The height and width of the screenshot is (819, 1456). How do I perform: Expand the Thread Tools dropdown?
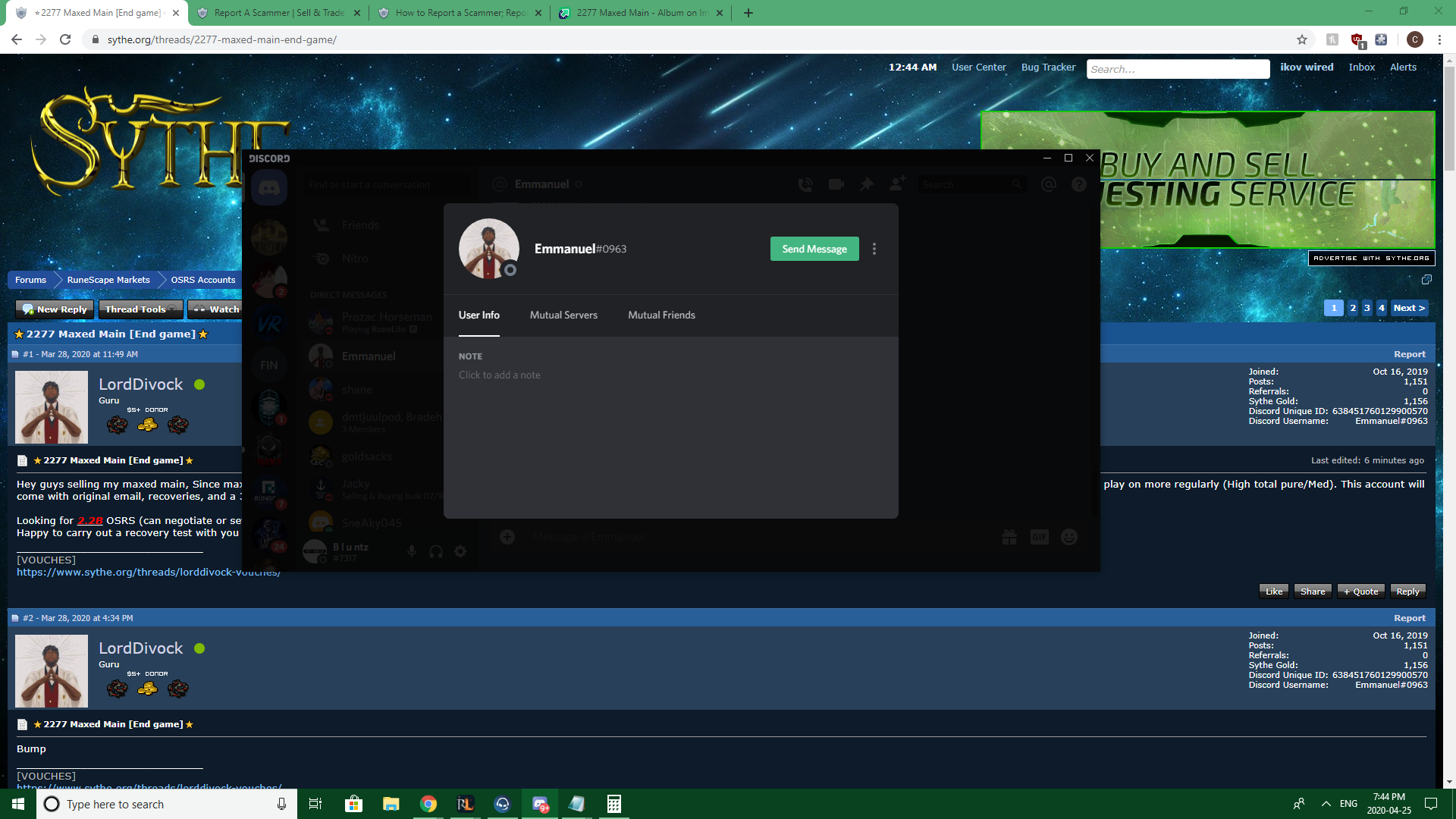140,309
